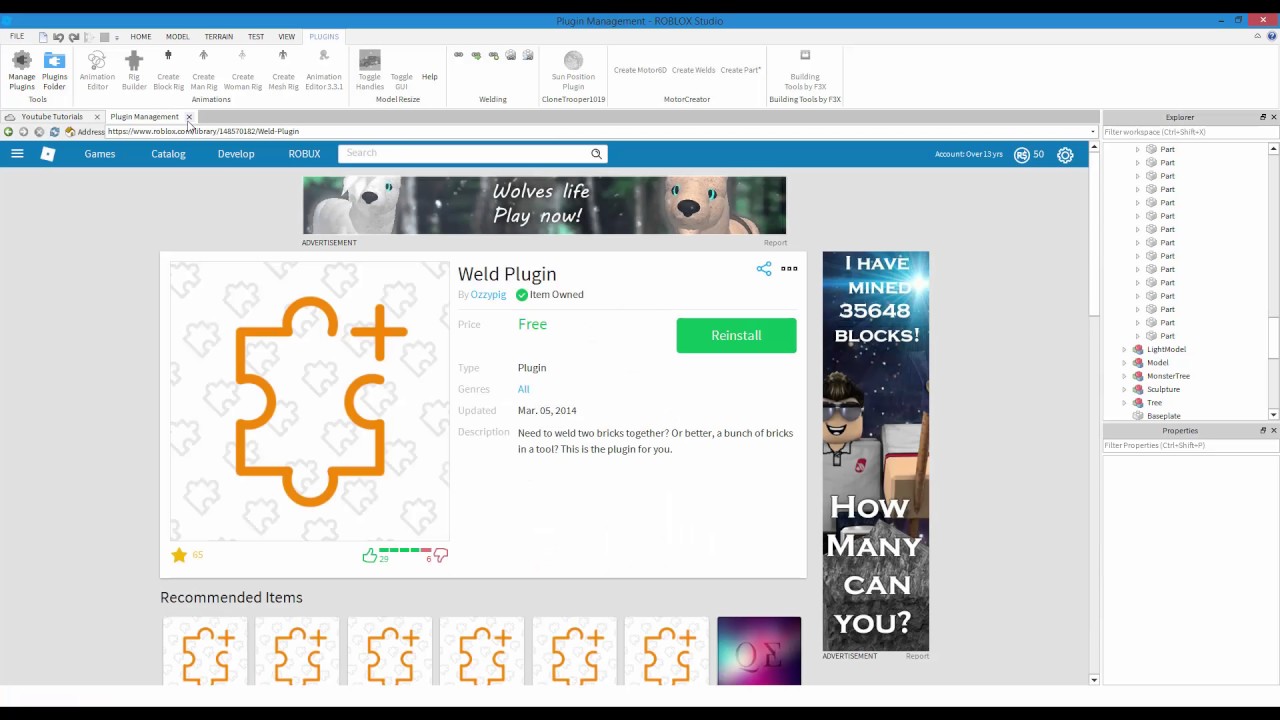Click Create Block Rig
The height and width of the screenshot is (720, 1280).
[x=168, y=71]
